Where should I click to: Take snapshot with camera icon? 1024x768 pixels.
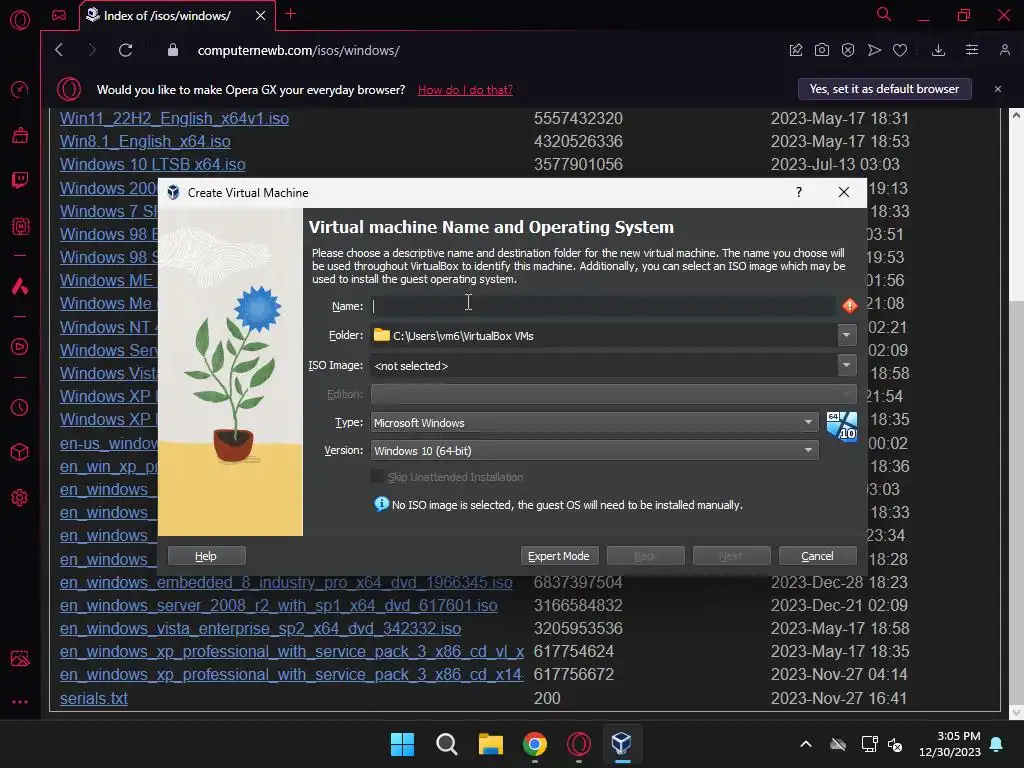pyautogui.click(x=822, y=50)
